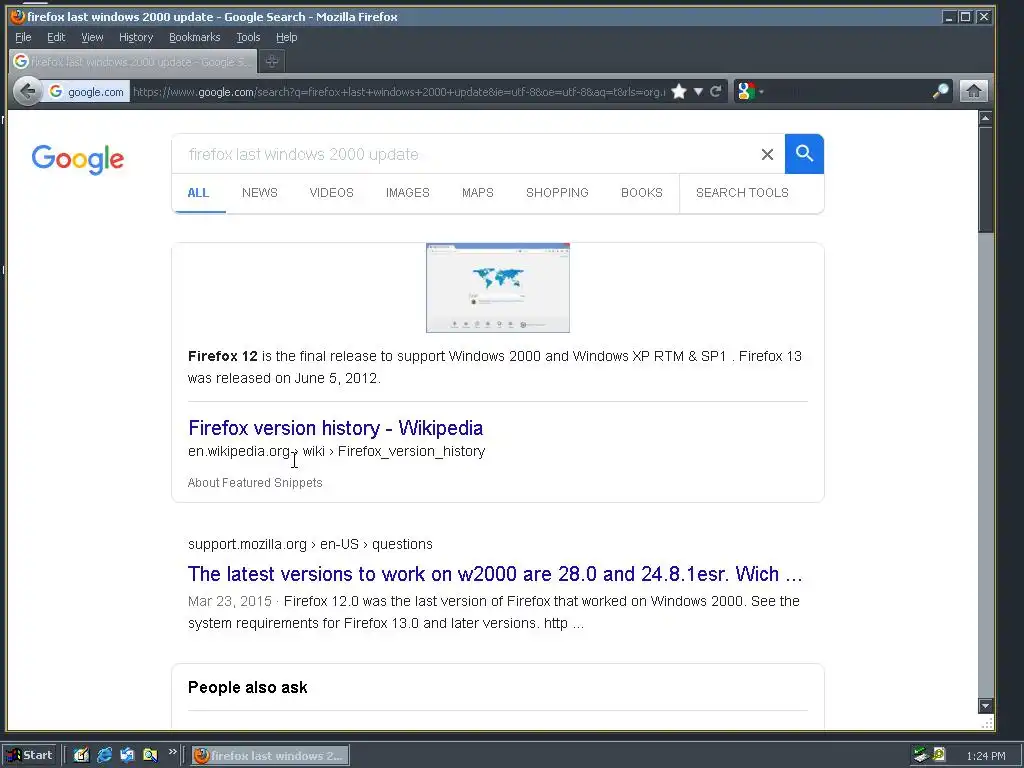
Task: Select the ALL results tab
Action: tap(199, 193)
